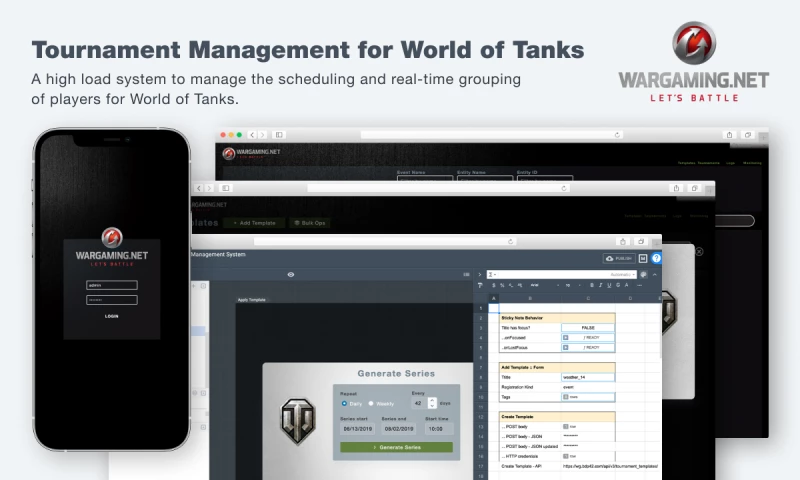The image size is (800, 480).
Task: Click username field on phone login
Action: tap(112, 285)
